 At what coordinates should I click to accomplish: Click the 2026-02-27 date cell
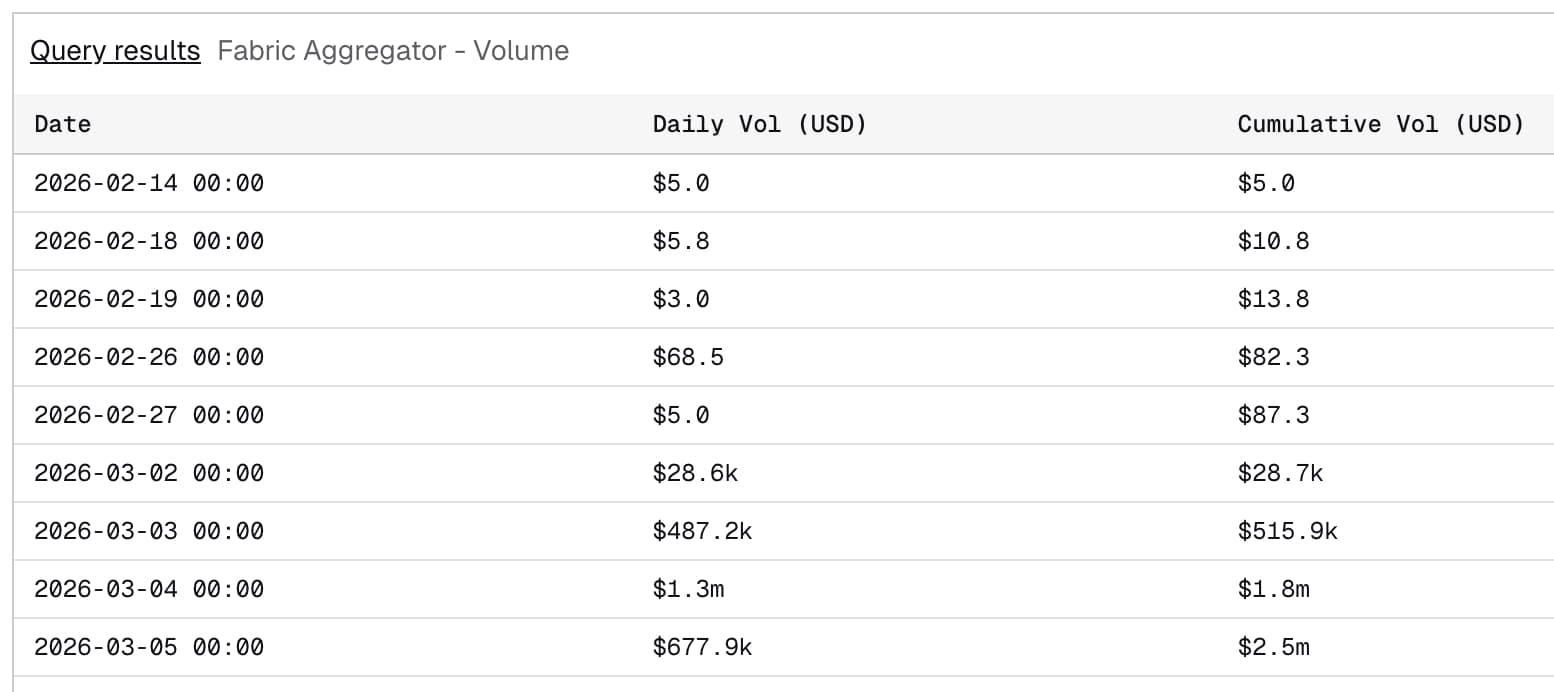tap(149, 415)
